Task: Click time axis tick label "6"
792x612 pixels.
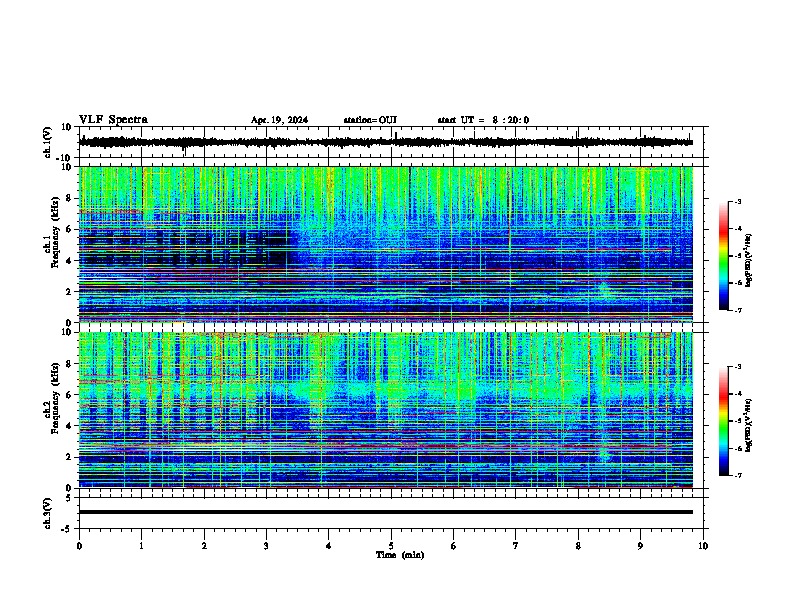Action: point(454,546)
